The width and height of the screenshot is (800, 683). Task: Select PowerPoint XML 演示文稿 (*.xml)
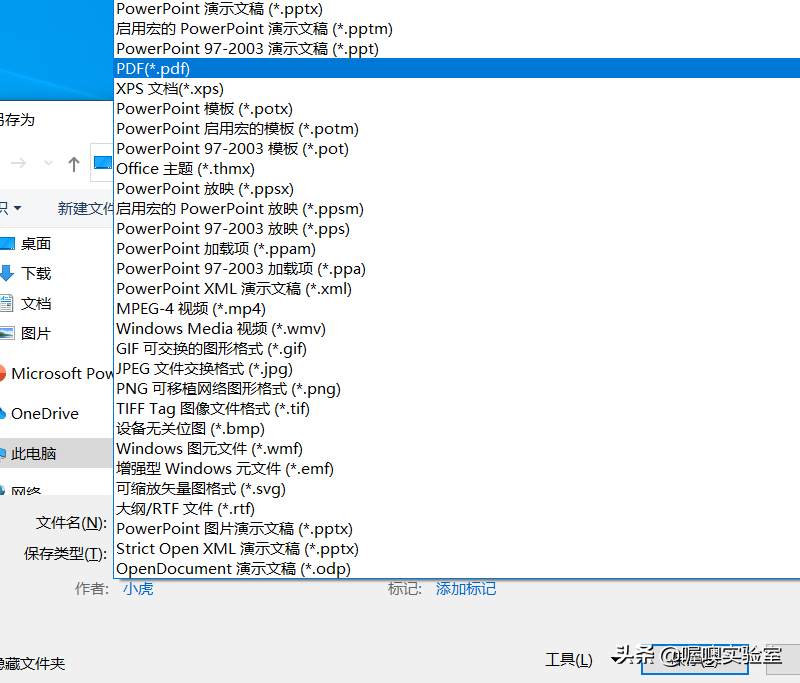point(457,288)
